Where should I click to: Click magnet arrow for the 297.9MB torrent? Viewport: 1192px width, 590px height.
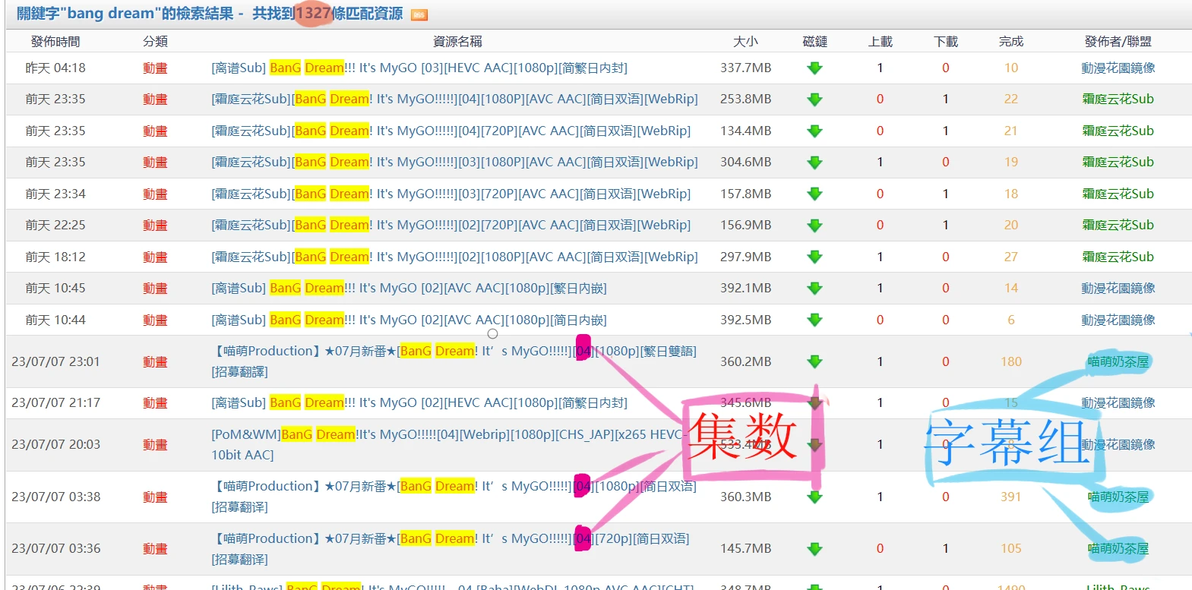814,257
